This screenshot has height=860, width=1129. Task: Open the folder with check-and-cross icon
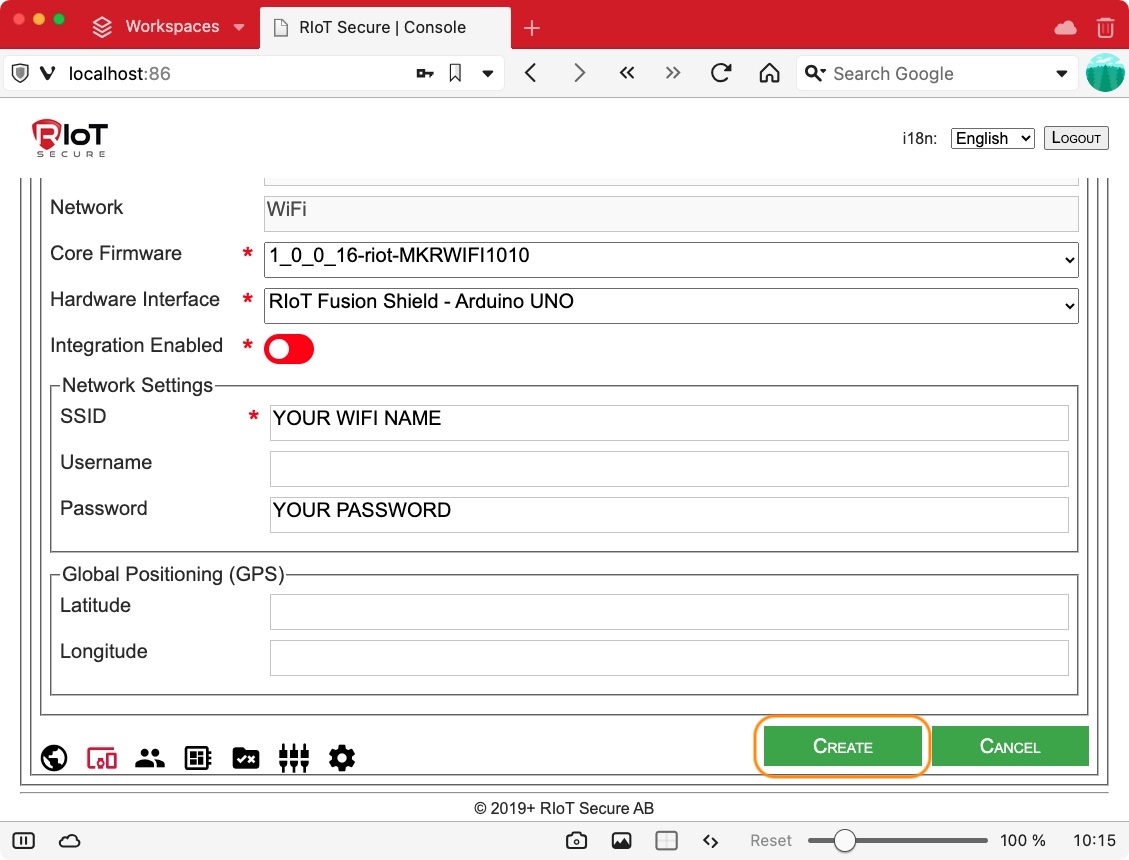(246, 759)
